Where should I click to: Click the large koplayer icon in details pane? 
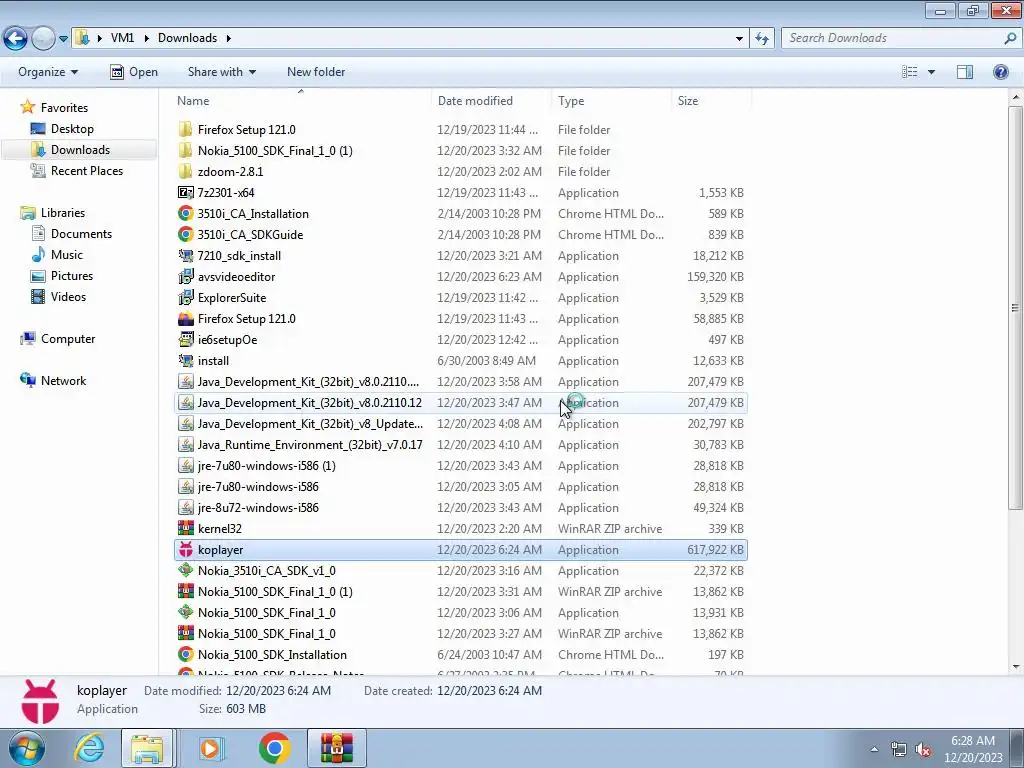(40, 701)
